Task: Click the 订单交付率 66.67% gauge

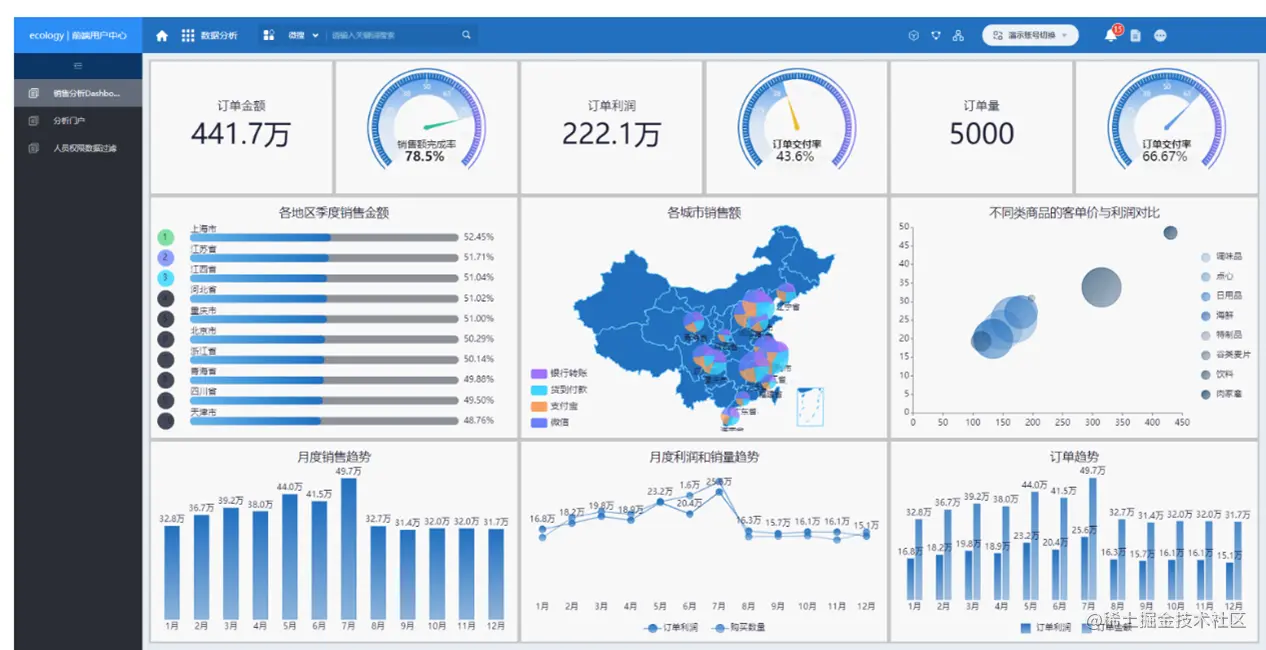Action: [1165, 117]
